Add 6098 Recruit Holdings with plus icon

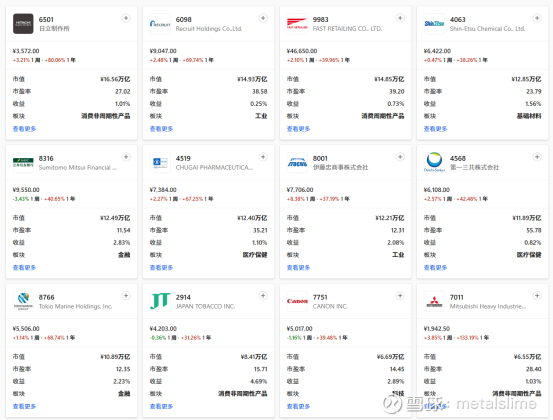pos(263,18)
